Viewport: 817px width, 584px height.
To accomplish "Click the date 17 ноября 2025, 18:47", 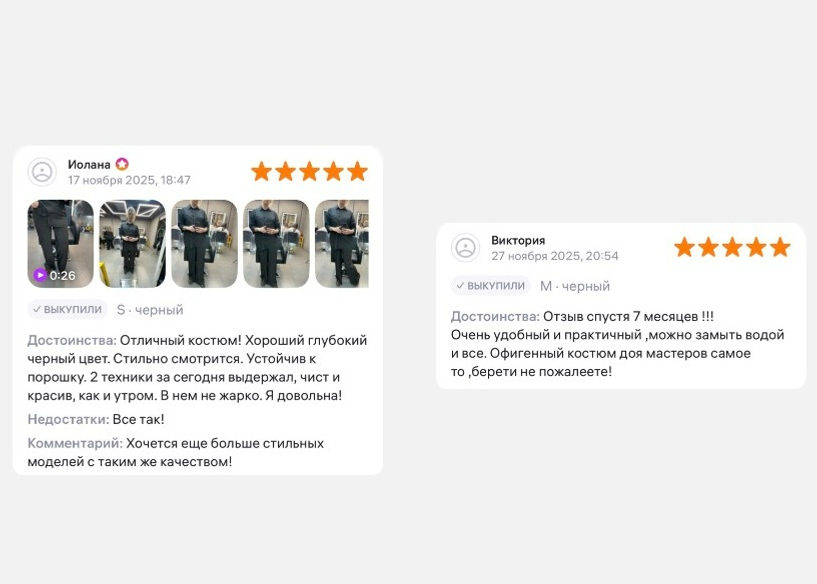I will point(129,180).
